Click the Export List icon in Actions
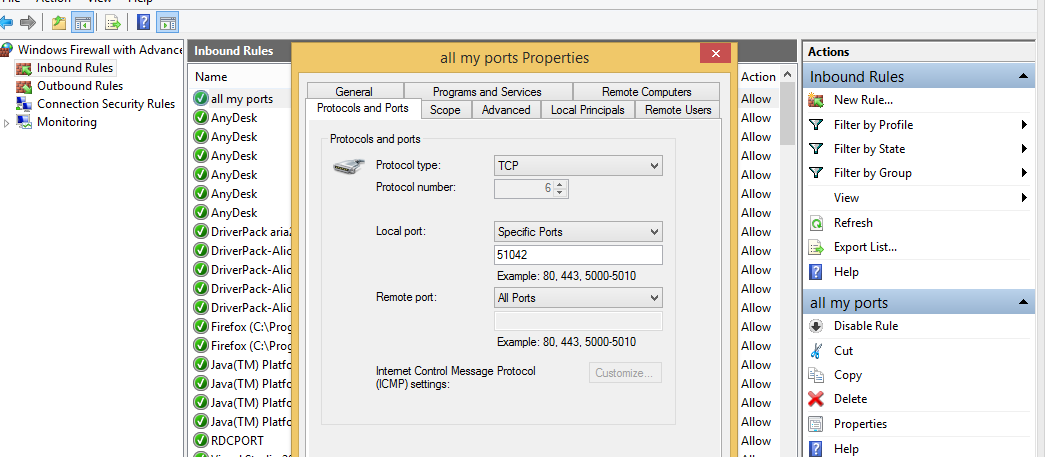This screenshot has width=1045, height=457. [816, 247]
